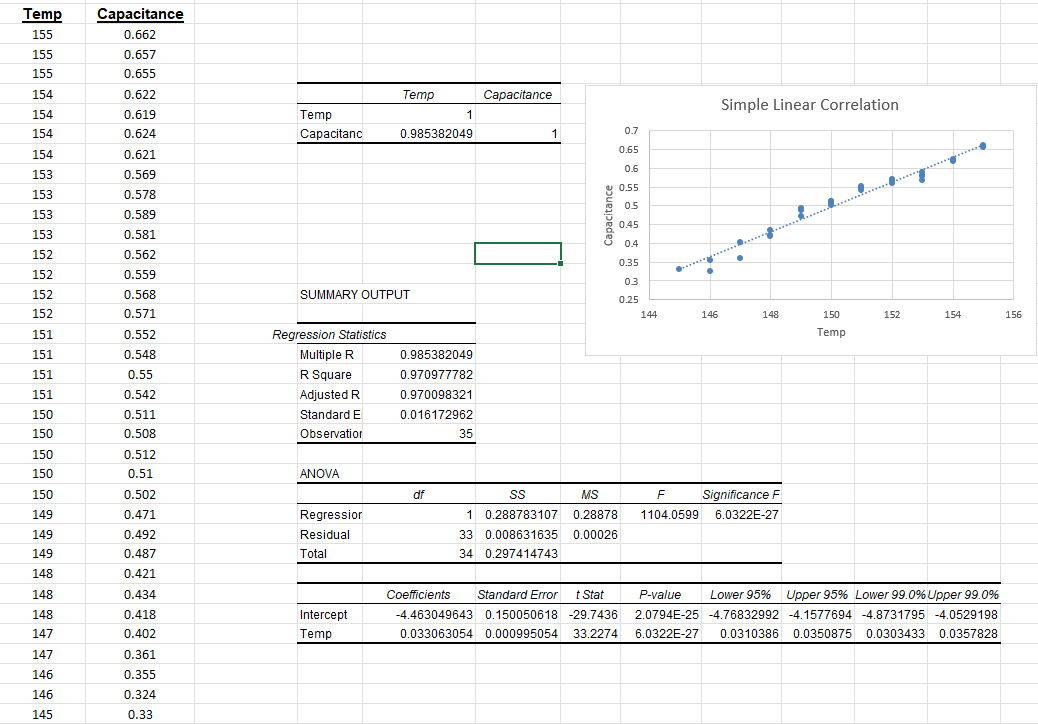Select the Temp t Stat 33.2274
The height and width of the screenshot is (724, 1038).
(595, 633)
